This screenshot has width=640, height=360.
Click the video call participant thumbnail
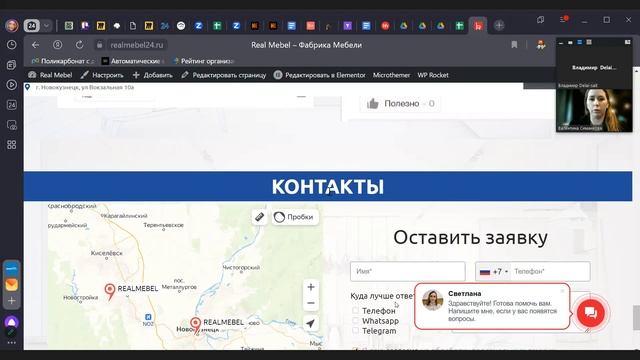[594, 110]
